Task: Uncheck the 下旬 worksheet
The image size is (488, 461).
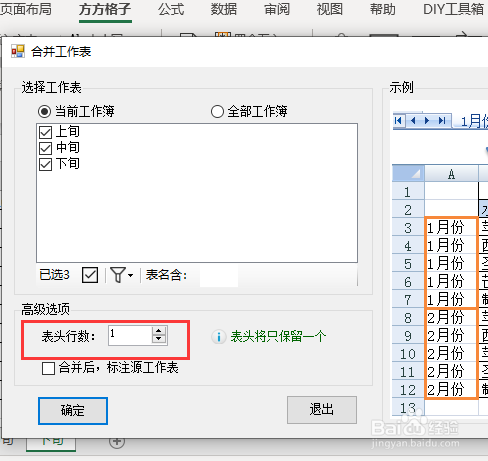Action: point(46,164)
